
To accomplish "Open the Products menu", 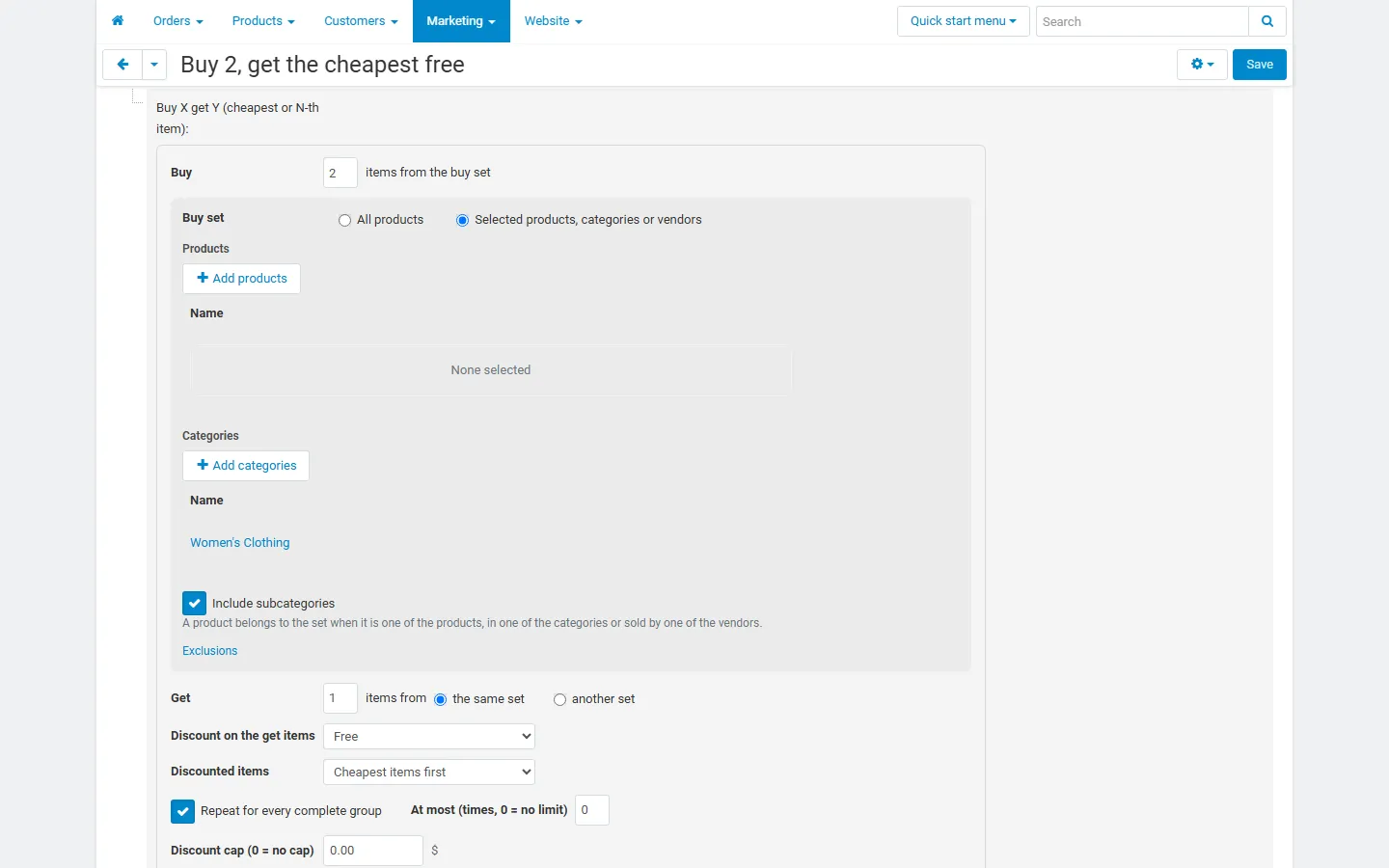I will pyautogui.click(x=263, y=21).
